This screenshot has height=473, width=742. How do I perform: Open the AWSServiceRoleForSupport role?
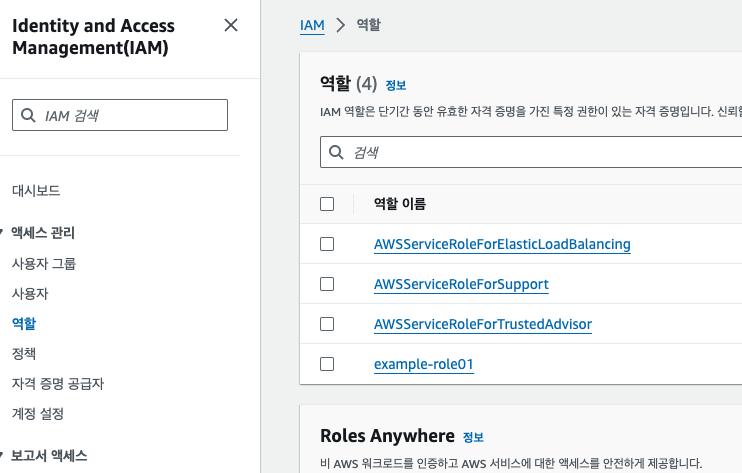click(x=461, y=284)
